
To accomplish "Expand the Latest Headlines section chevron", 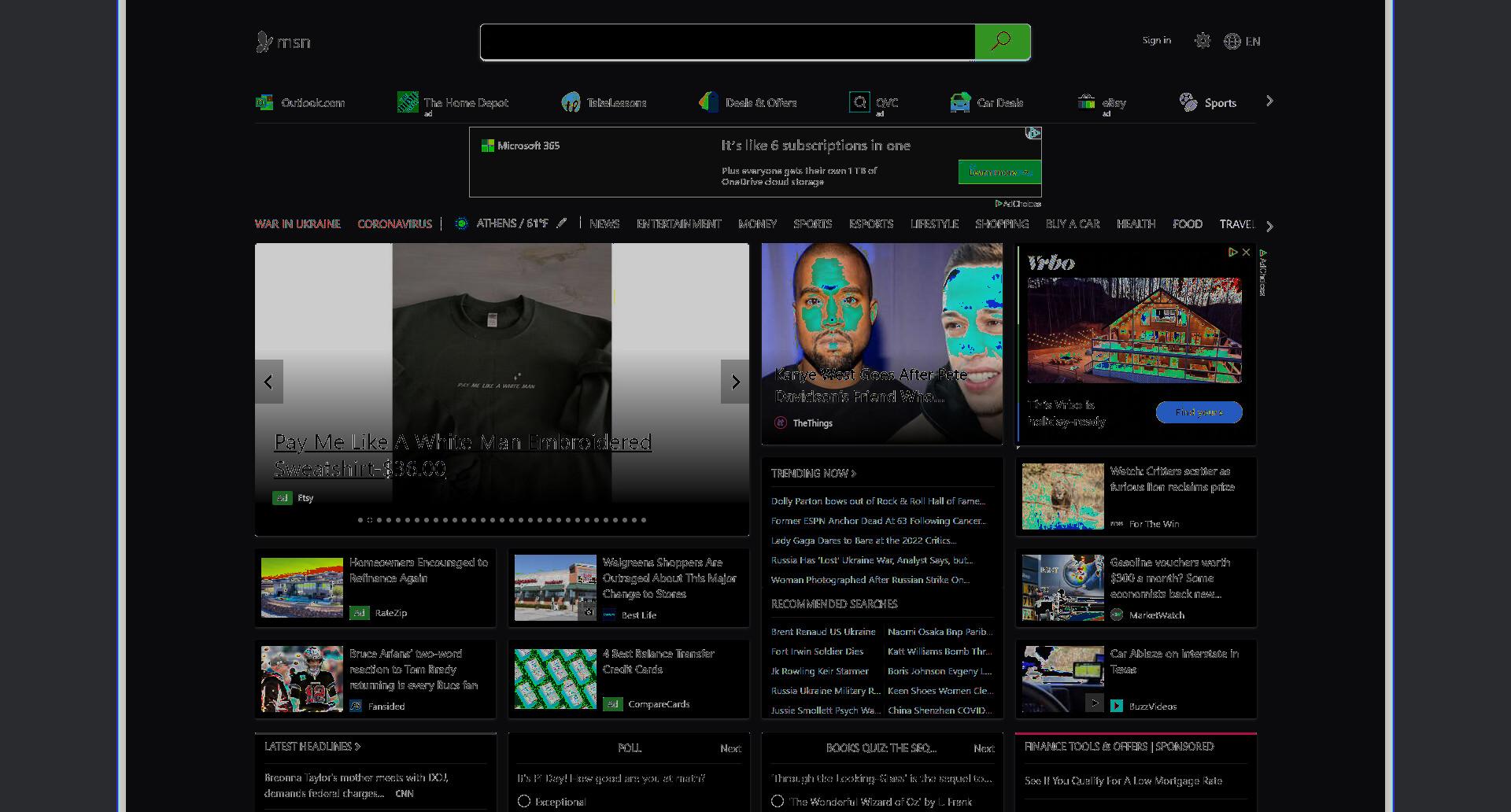I will coord(357,746).
